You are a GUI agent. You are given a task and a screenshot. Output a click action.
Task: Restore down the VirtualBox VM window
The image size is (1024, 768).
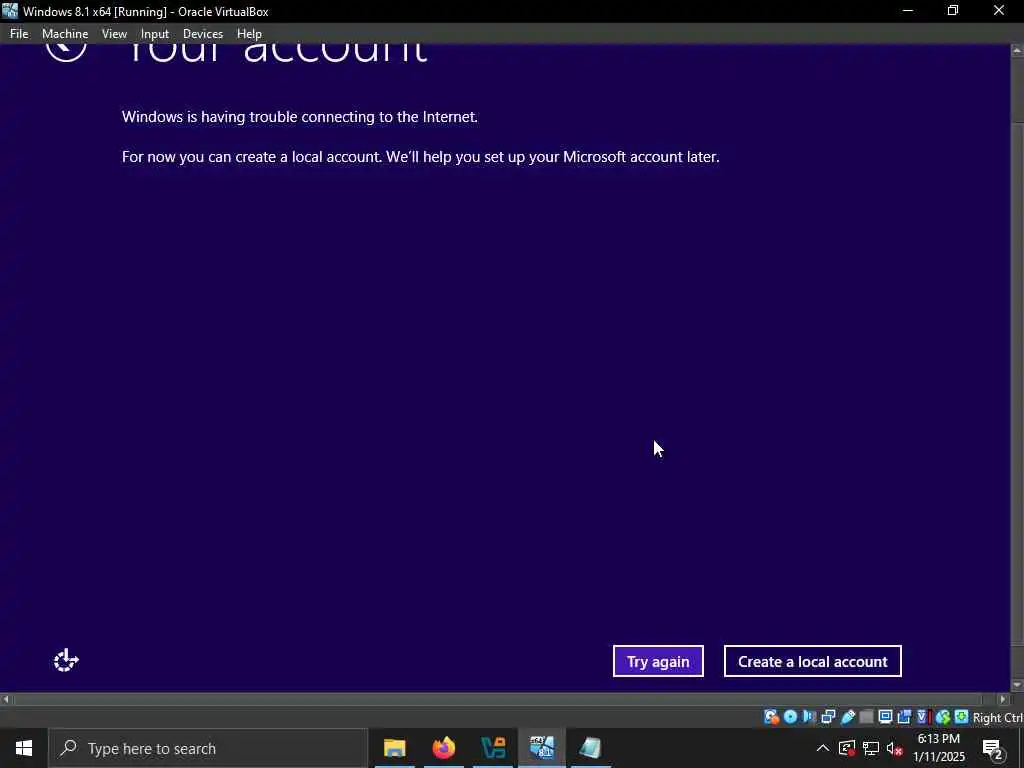[x=953, y=11]
